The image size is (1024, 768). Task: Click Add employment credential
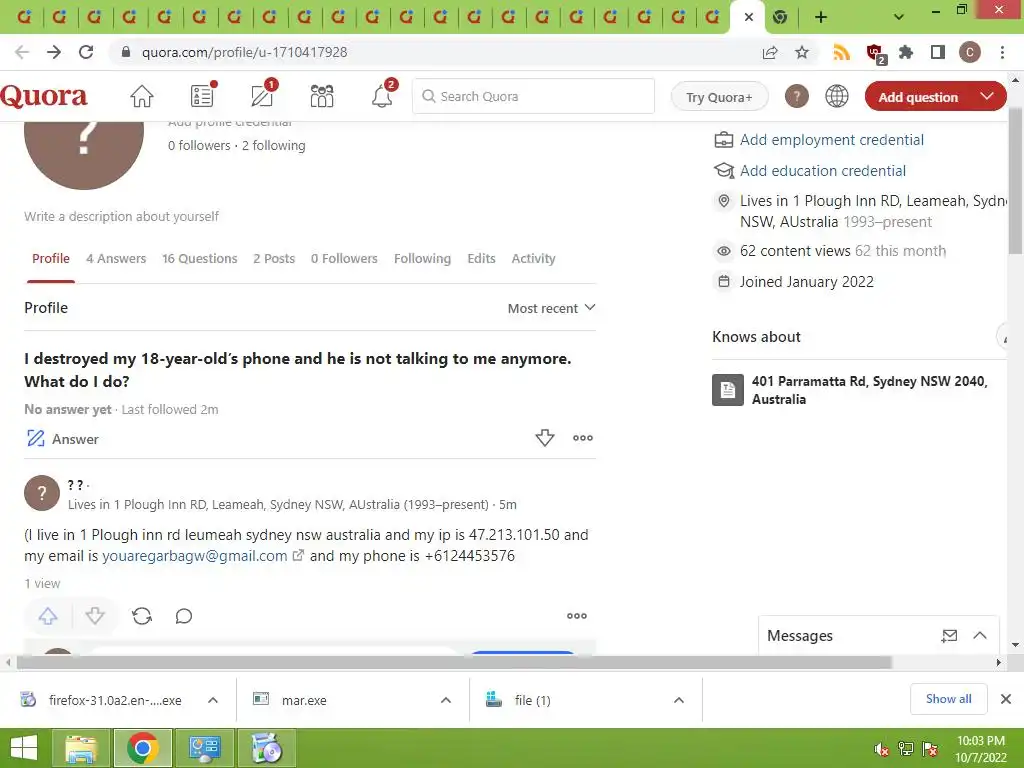coord(831,140)
